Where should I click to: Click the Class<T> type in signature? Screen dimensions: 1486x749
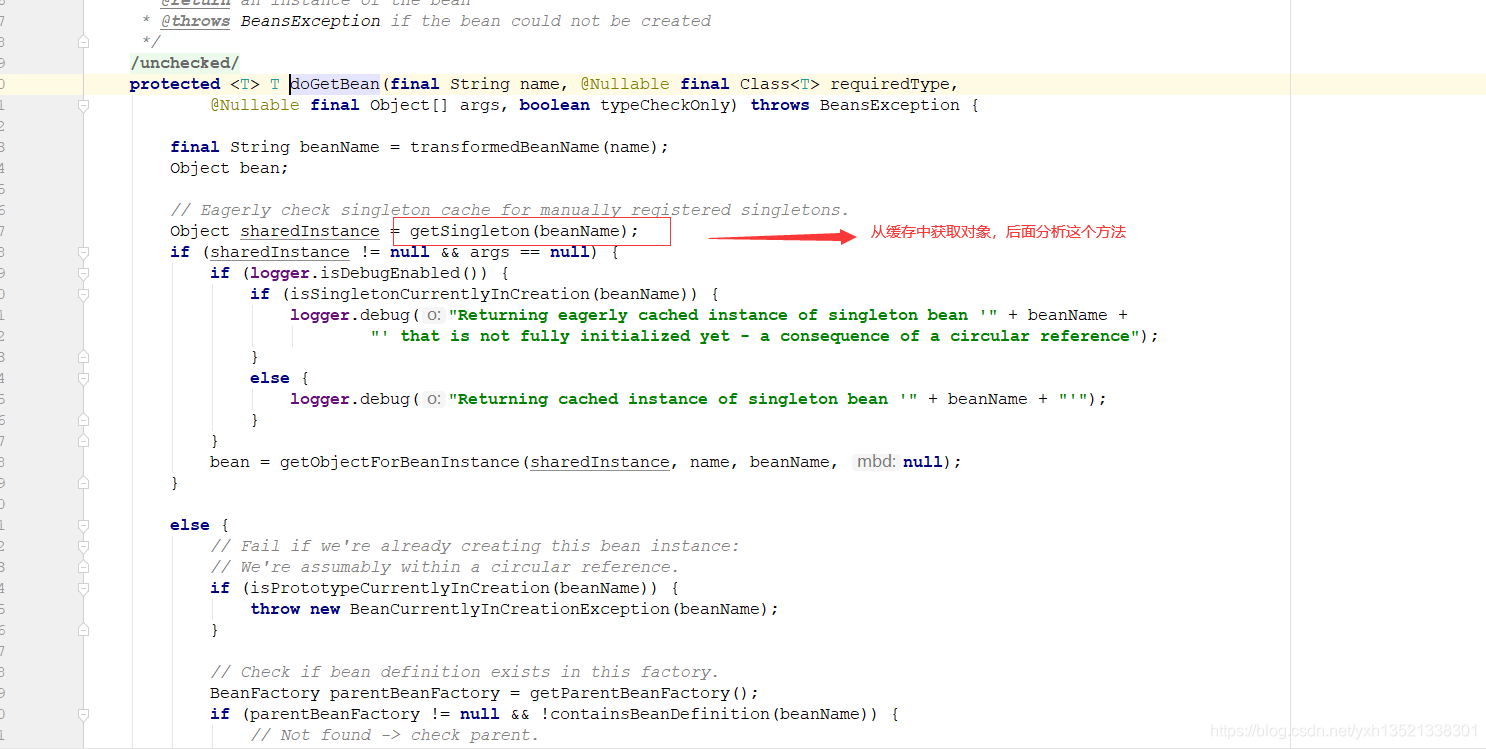[780, 84]
